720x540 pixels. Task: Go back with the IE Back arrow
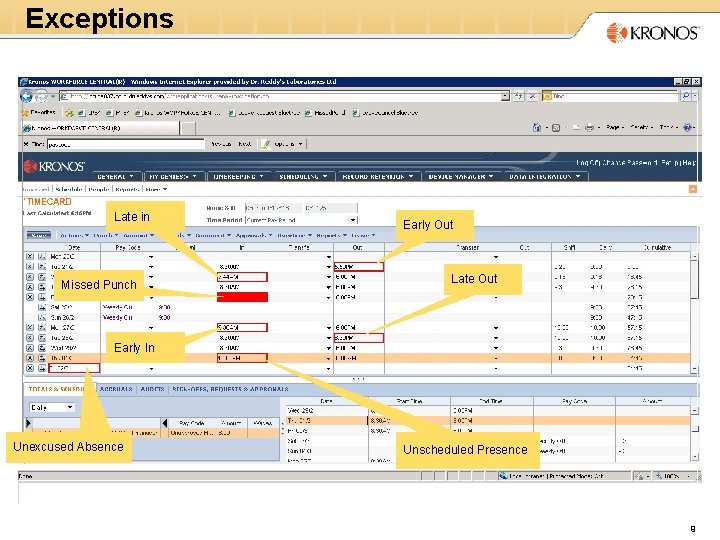click(26, 96)
